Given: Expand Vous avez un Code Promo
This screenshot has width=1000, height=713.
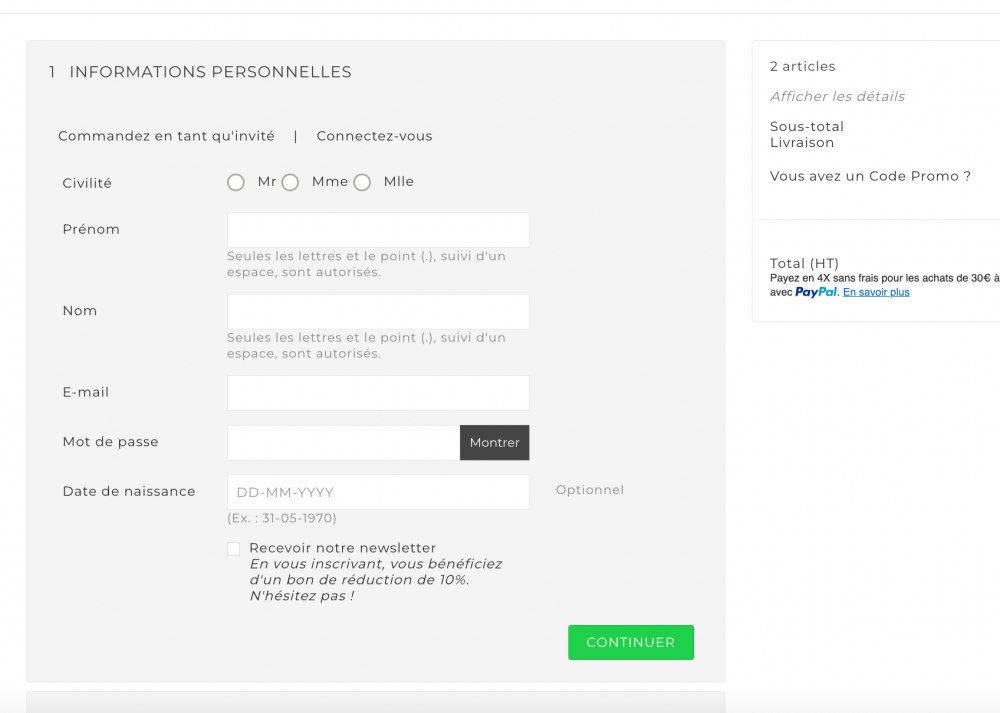Looking at the screenshot, I should tap(870, 176).
